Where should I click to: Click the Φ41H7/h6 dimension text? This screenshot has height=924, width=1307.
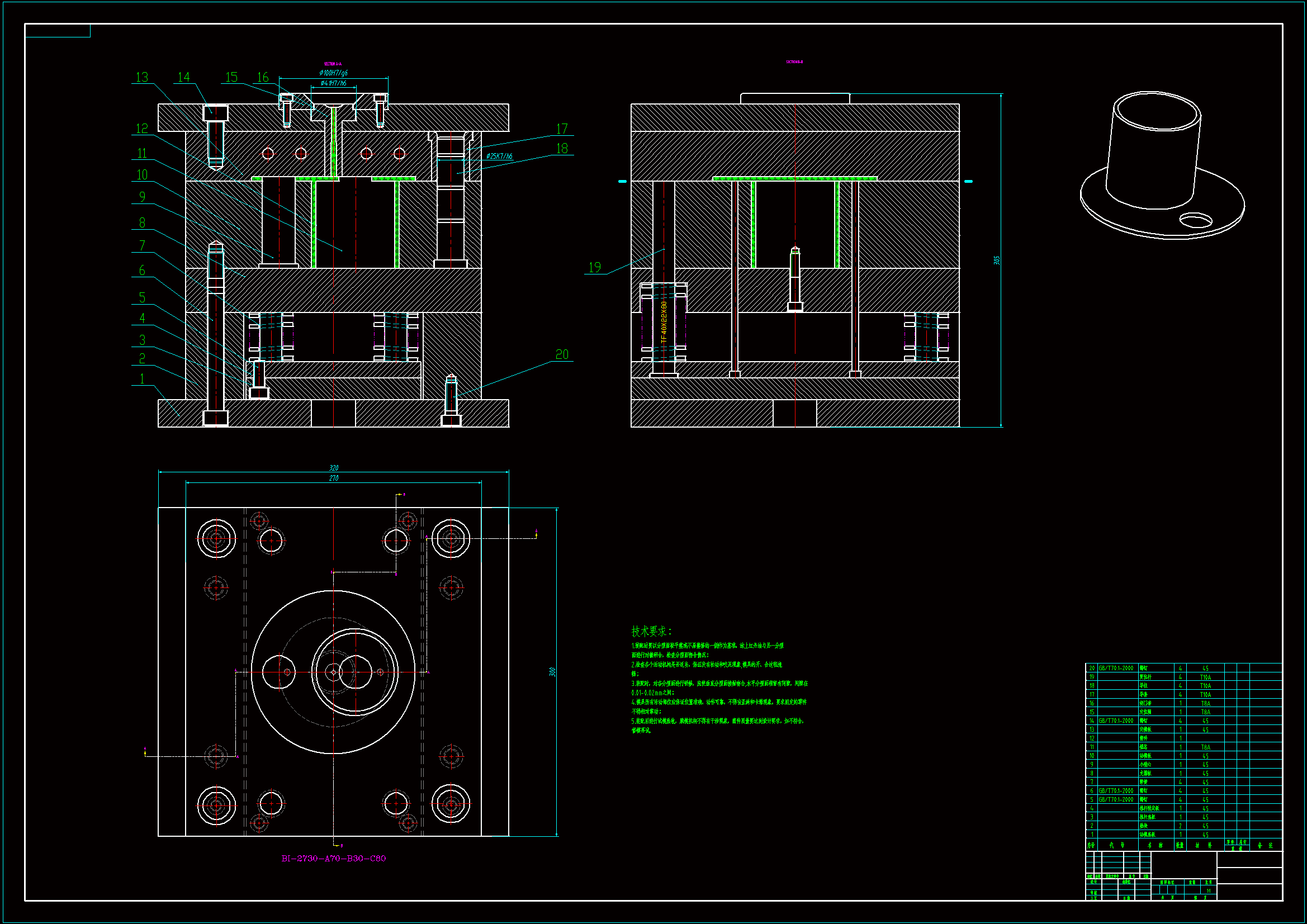(333, 83)
